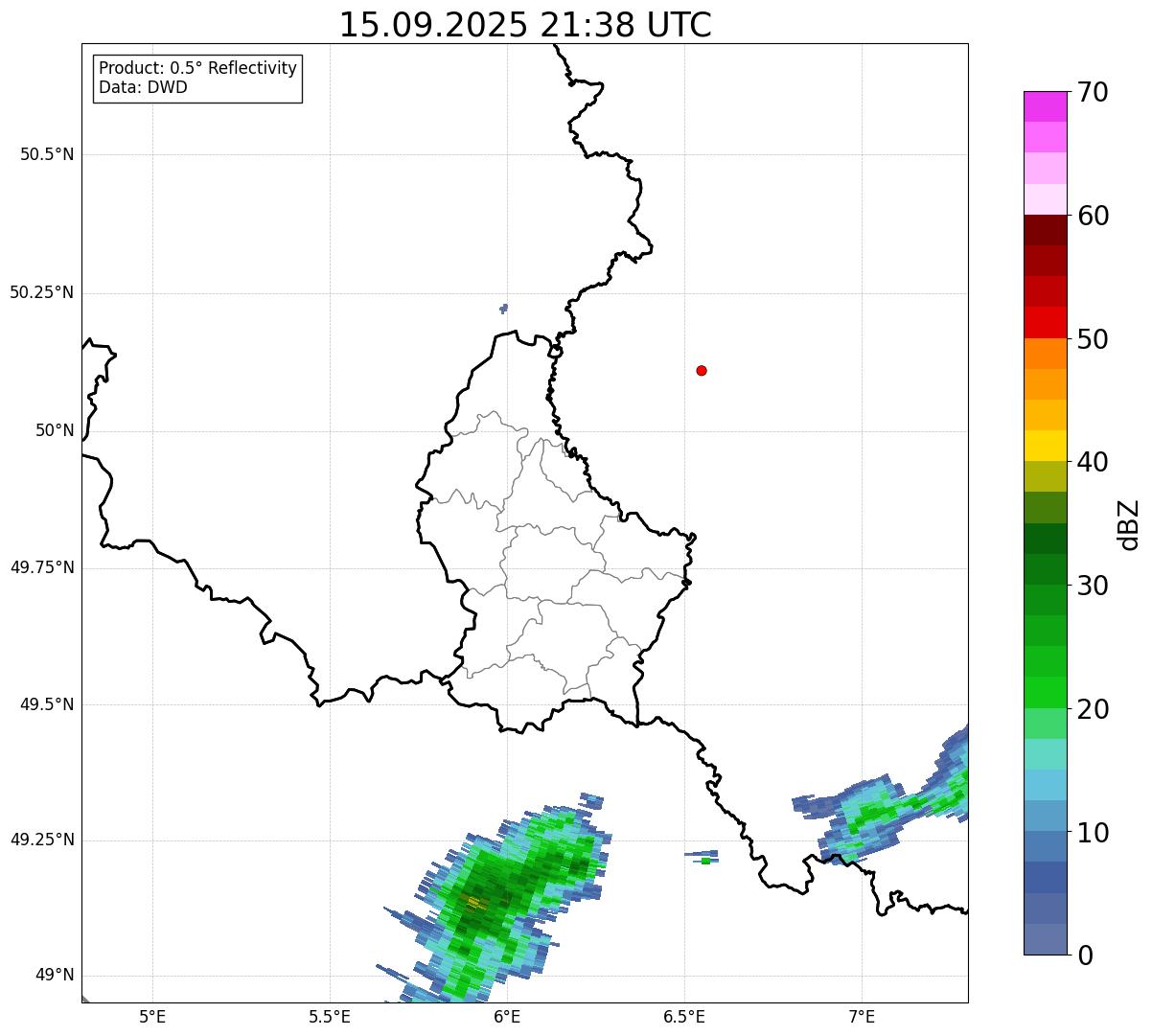Select the 7°E longitude label
The height and width of the screenshot is (1036, 1152).
point(862,1017)
